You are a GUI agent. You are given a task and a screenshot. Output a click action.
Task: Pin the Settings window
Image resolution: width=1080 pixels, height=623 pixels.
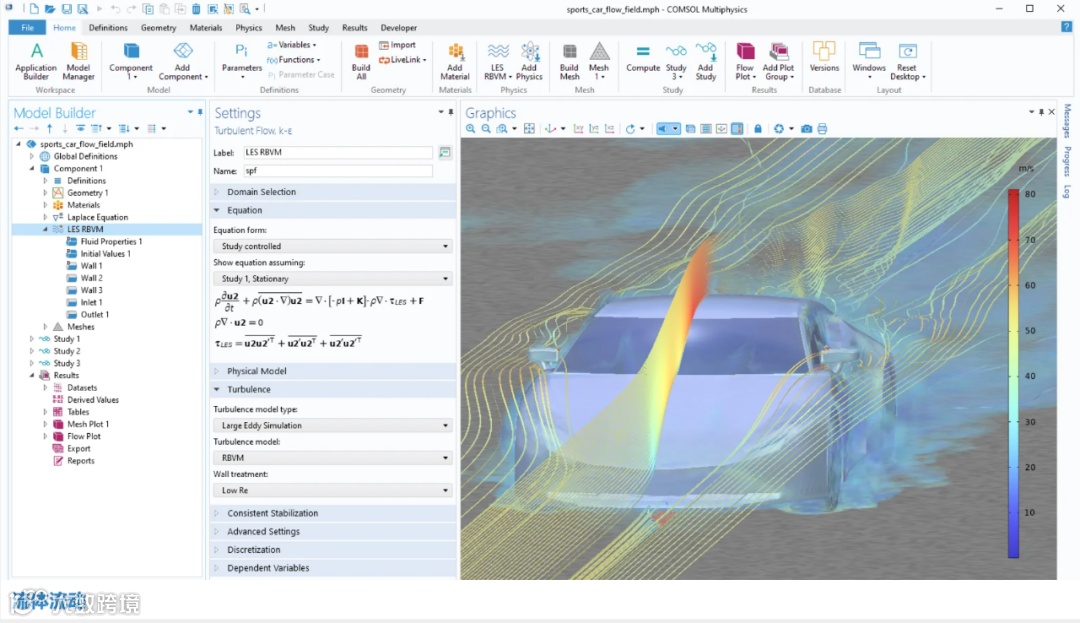click(x=451, y=112)
